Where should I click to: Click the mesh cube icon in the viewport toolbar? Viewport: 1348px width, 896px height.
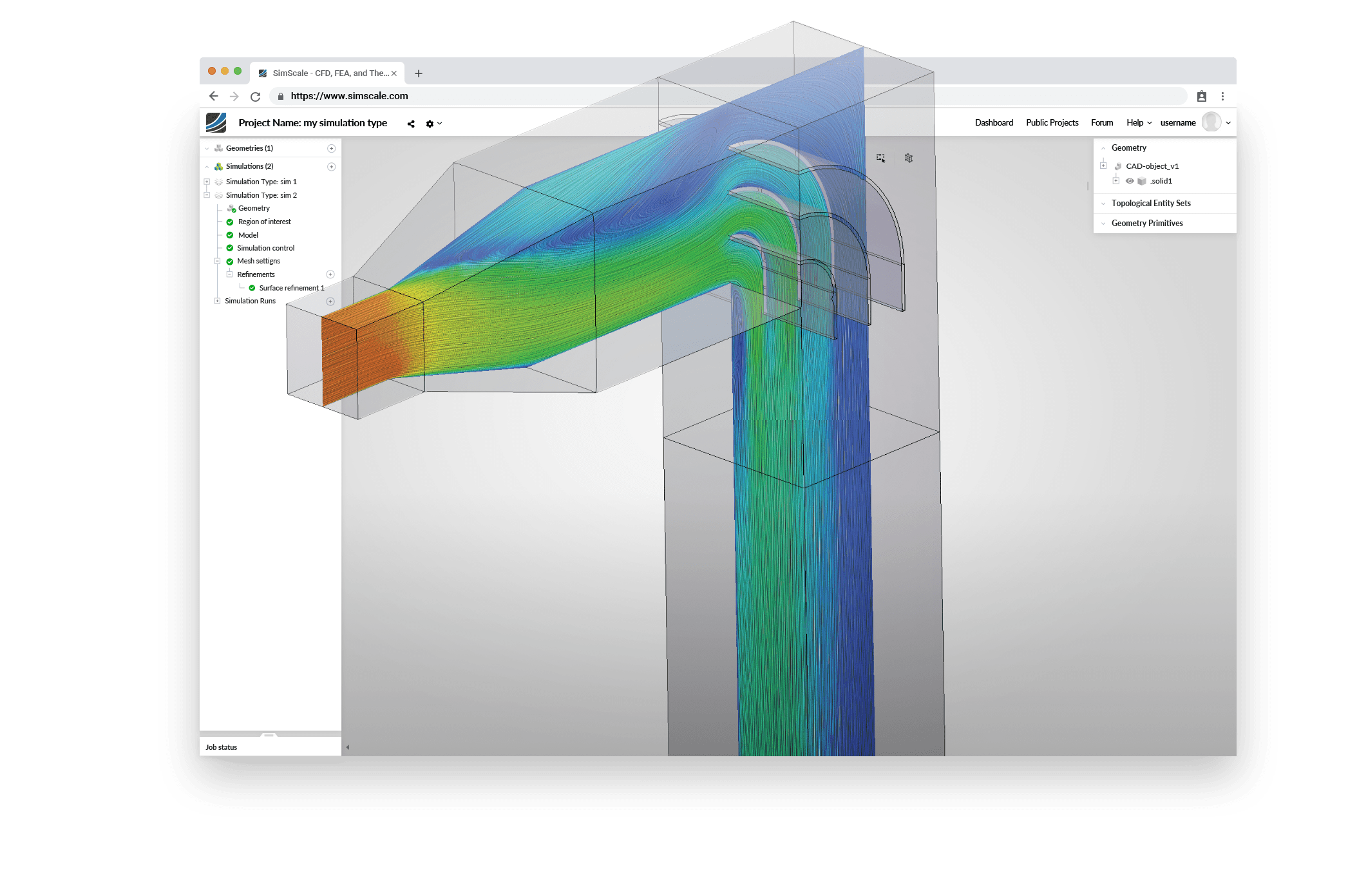pyautogui.click(x=908, y=158)
